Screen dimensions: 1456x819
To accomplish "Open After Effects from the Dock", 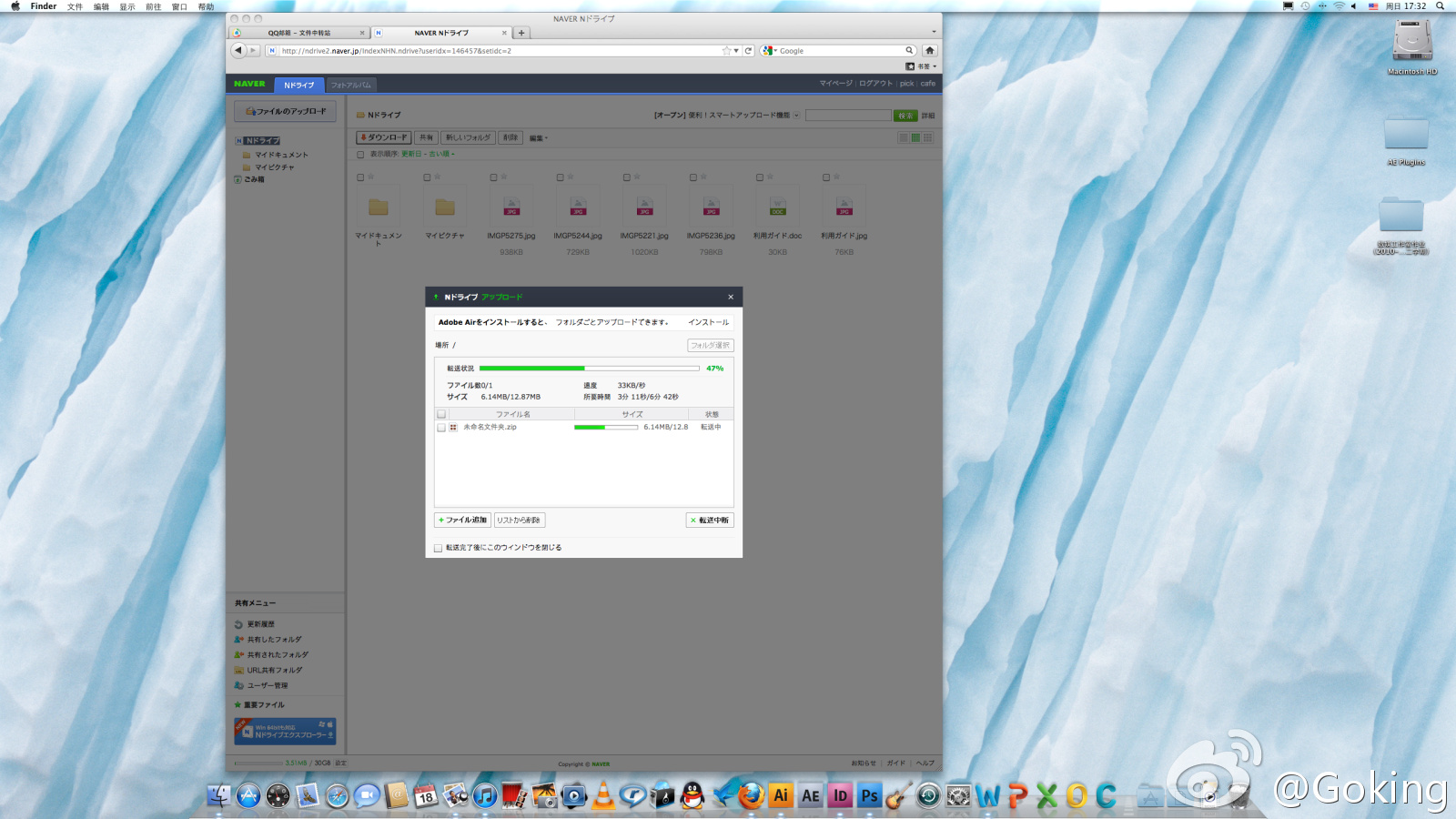I will 810,796.
